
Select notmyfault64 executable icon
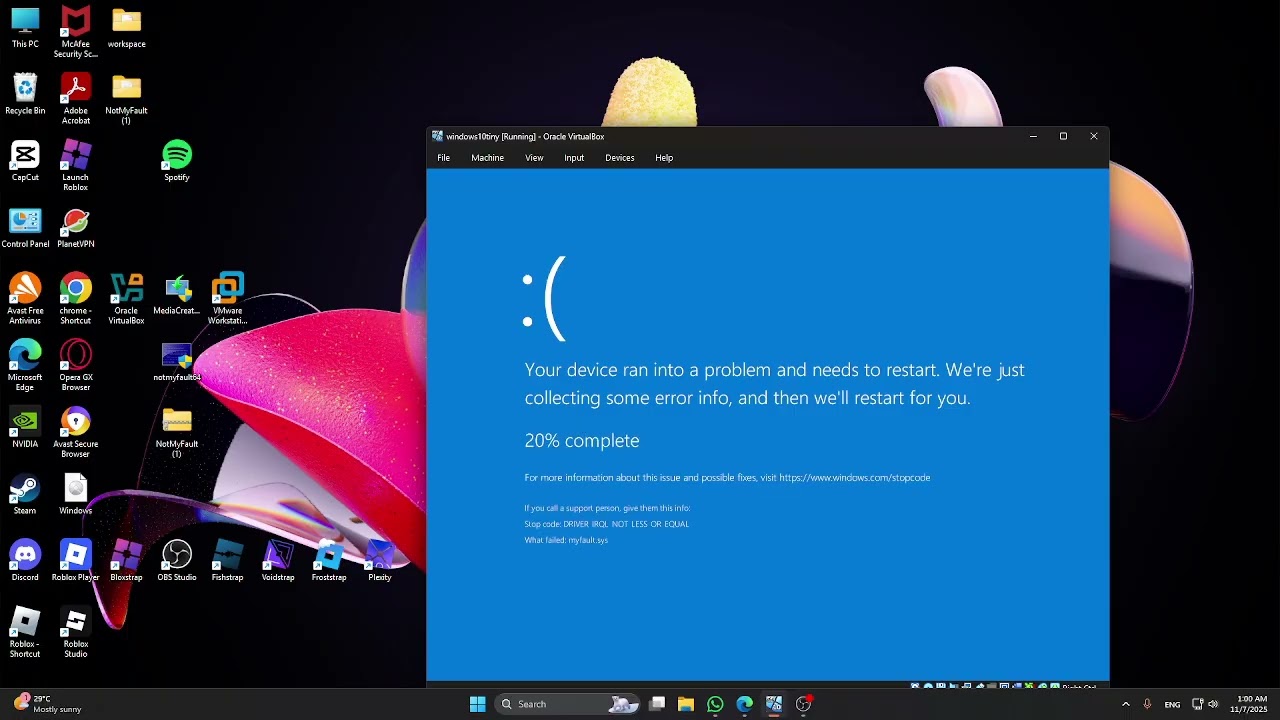[177, 362]
